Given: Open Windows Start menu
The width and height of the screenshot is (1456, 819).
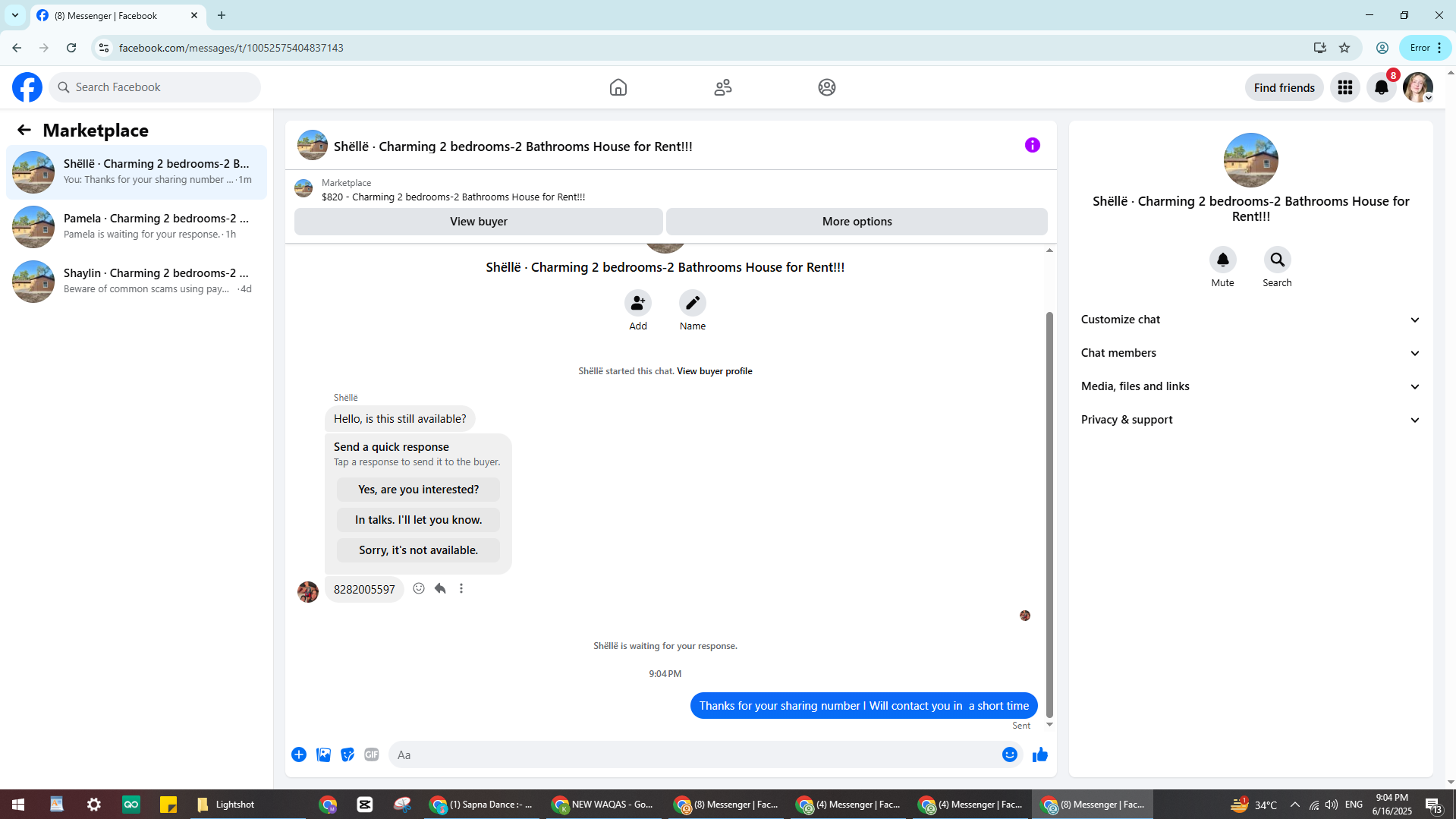Looking at the screenshot, I should click(18, 805).
